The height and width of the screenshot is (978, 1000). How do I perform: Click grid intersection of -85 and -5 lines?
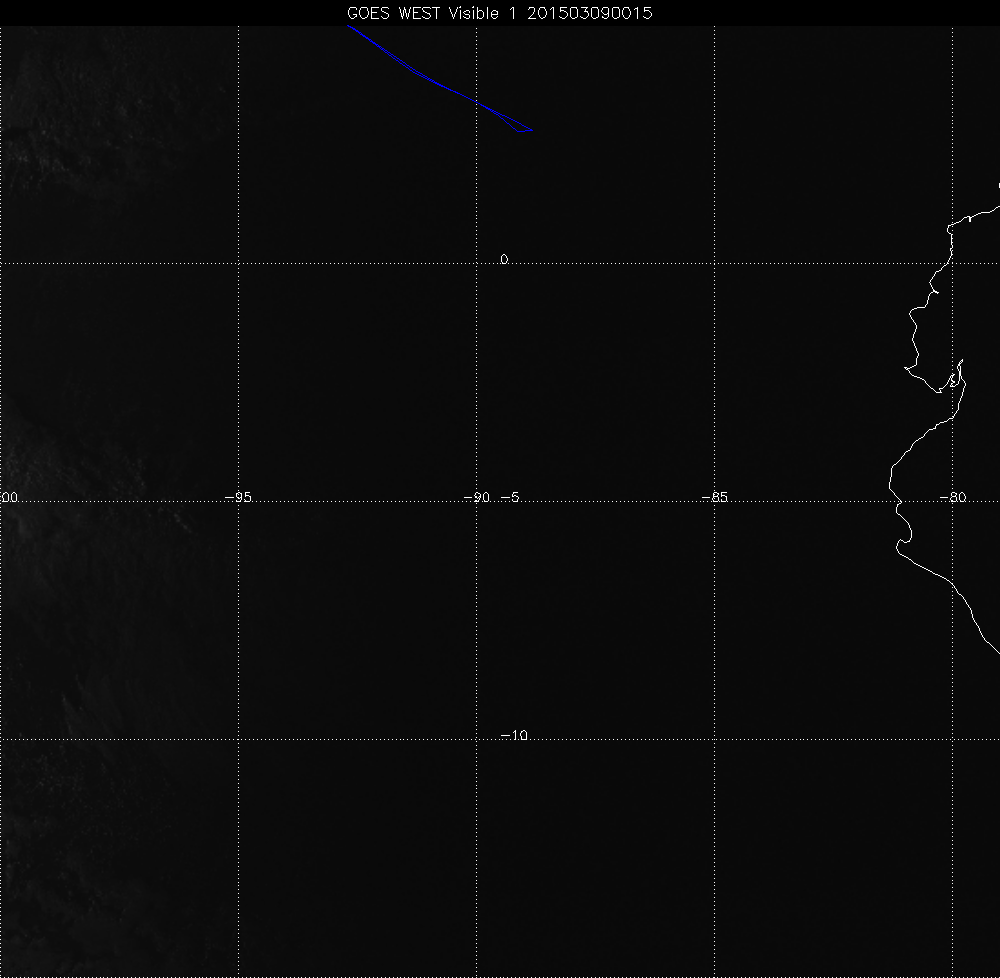(715, 502)
